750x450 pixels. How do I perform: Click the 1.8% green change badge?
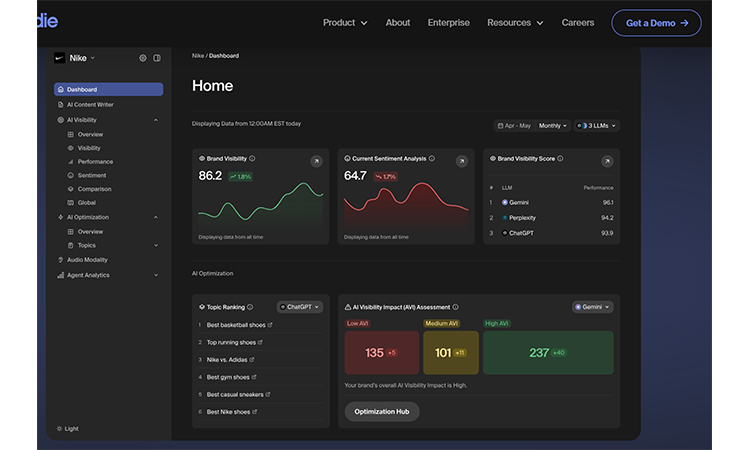240,176
